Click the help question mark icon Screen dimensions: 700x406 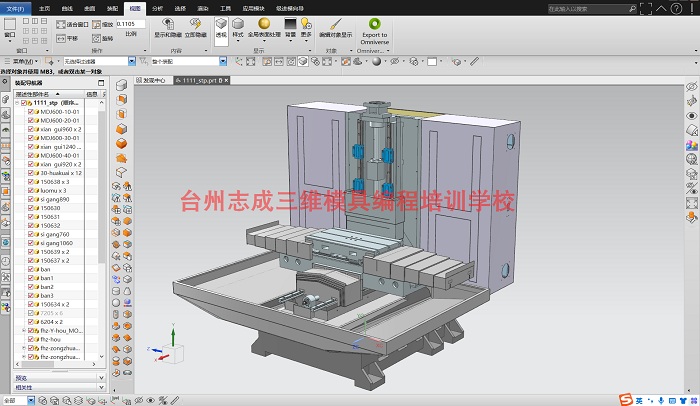tap(677, 8)
